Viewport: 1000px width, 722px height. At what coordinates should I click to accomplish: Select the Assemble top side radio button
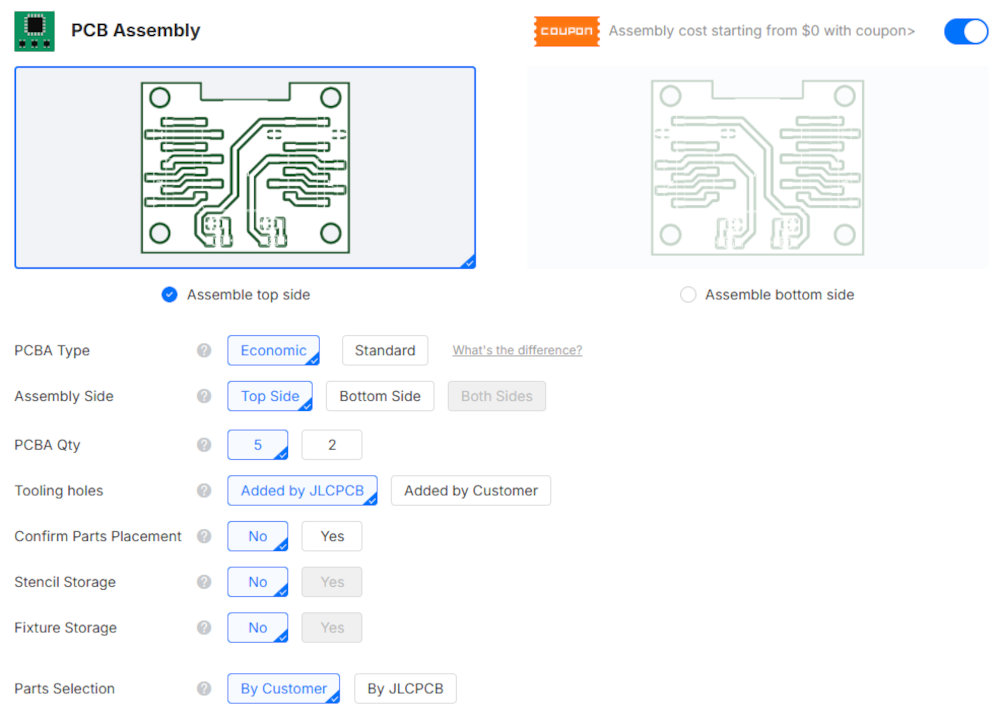170,295
